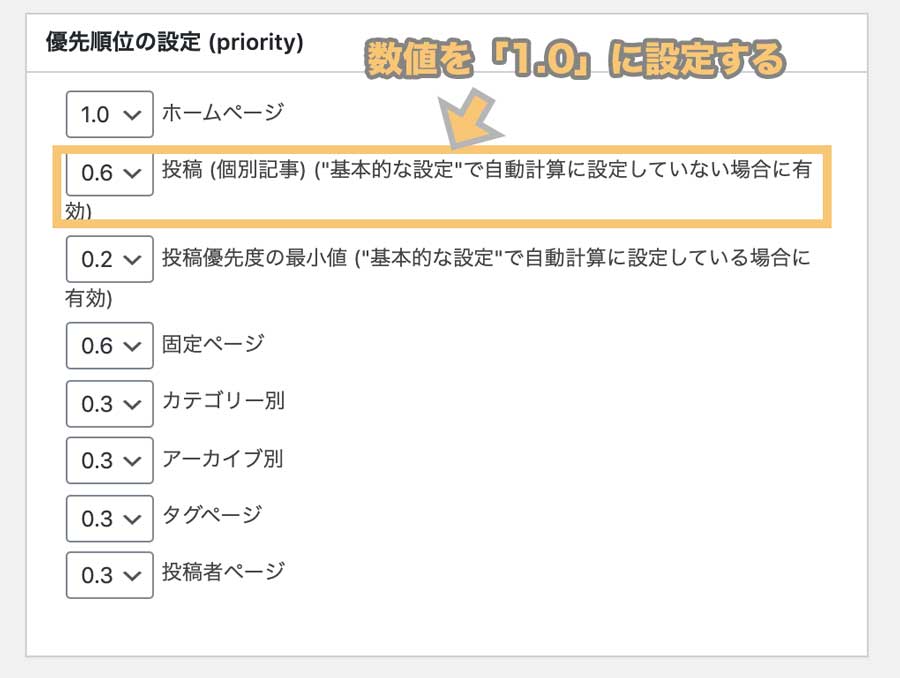Open the ホームページ priority dropdown
The width and height of the screenshot is (900, 678).
[x=110, y=114]
